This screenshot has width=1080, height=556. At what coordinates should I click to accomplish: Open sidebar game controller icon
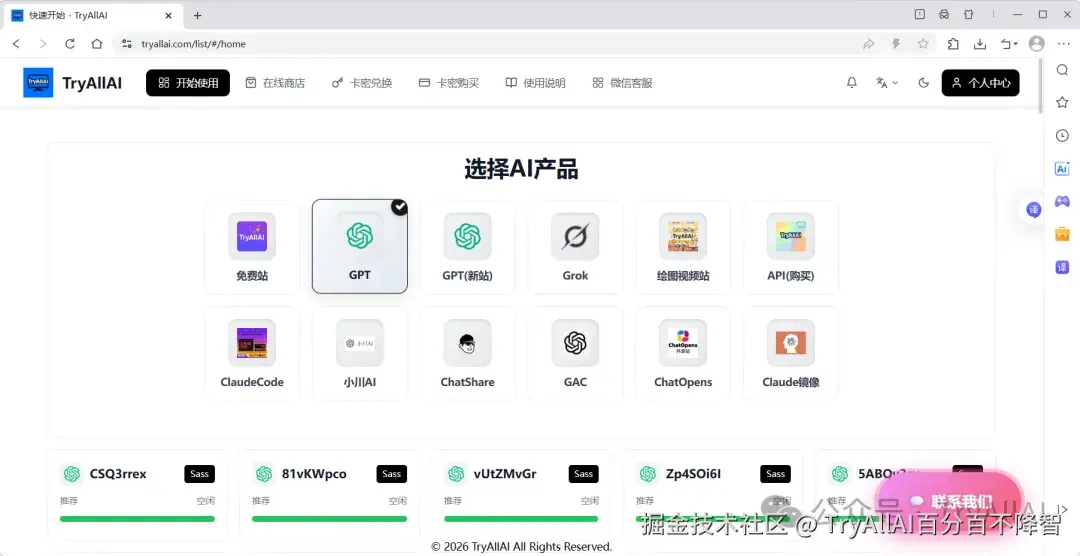coord(1062,201)
